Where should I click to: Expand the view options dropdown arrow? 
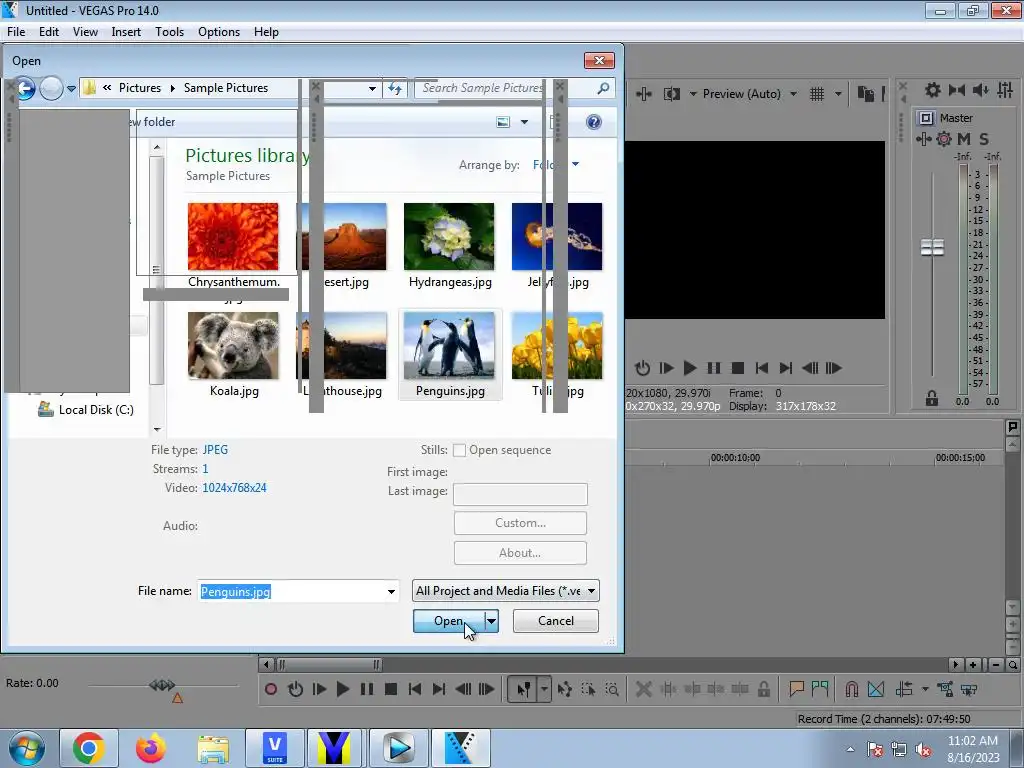[x=524, y=122]
